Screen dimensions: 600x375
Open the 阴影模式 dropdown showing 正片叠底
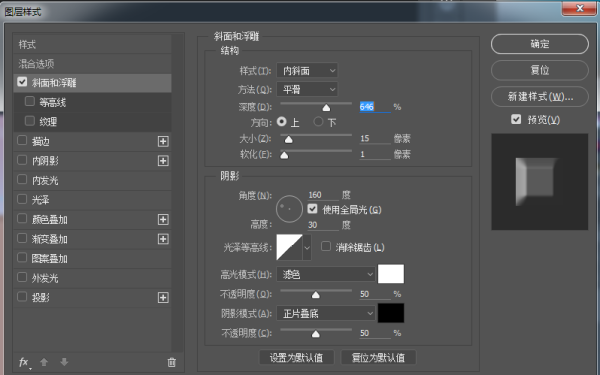pos(326,314)
